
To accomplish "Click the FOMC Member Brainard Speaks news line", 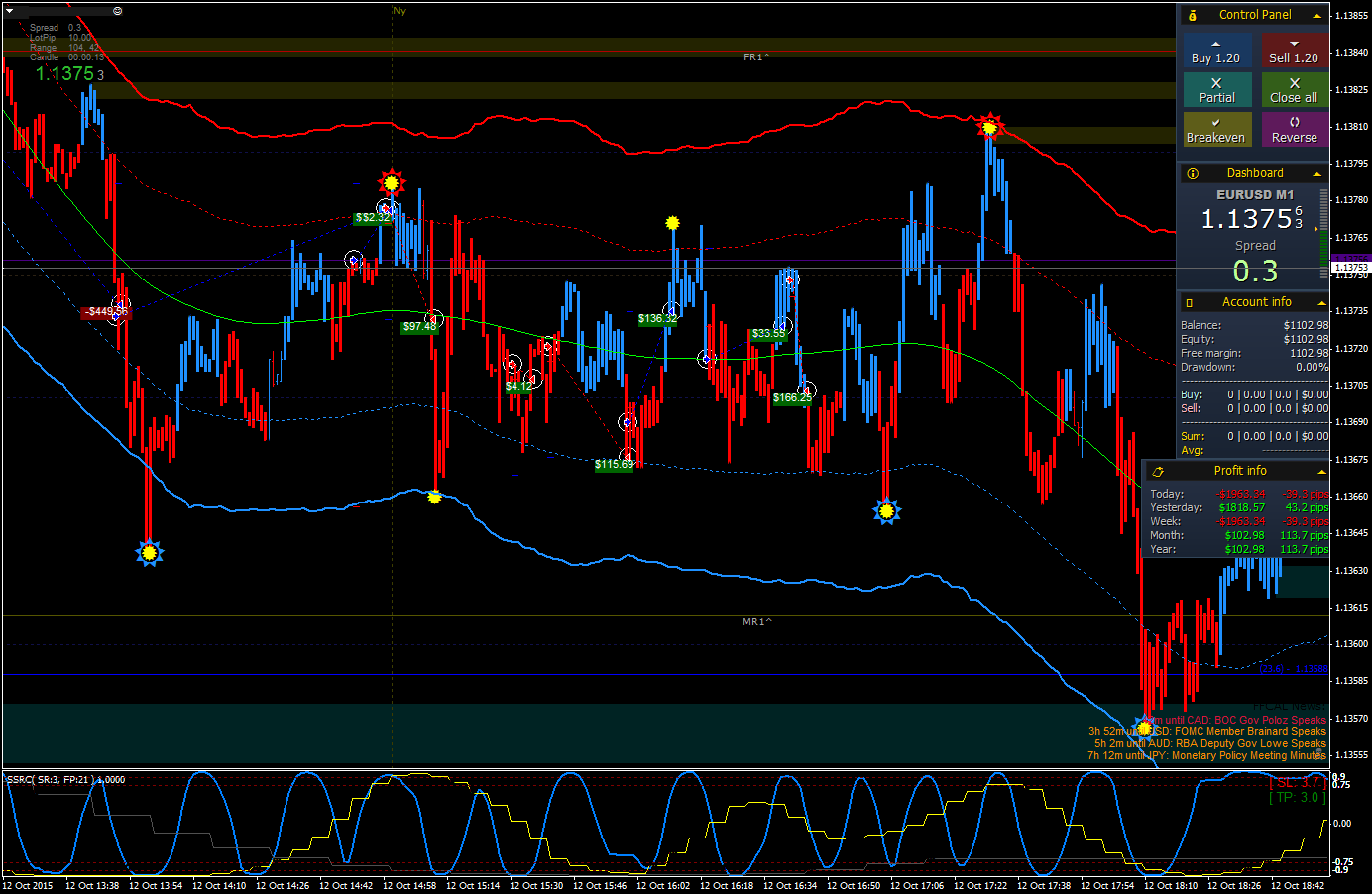I will pos(1207,731).
